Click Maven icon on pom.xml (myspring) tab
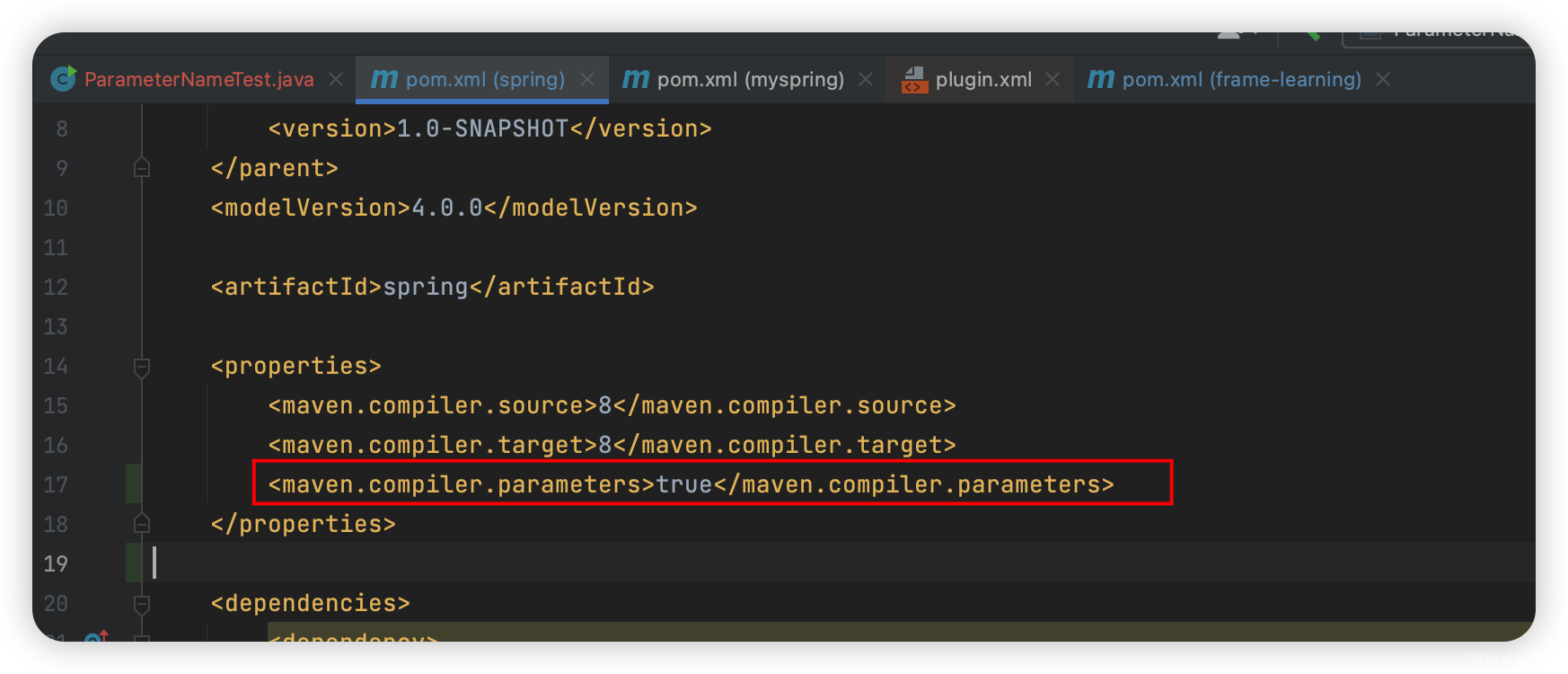Viewport: 1568px width, 674px height. coord(636,79)
